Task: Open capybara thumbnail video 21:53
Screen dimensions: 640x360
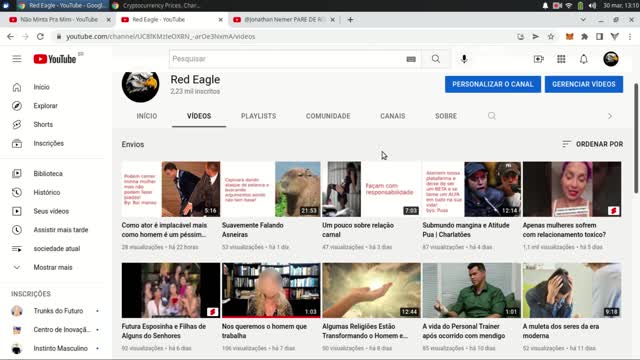Action: [x=271, y=189]
